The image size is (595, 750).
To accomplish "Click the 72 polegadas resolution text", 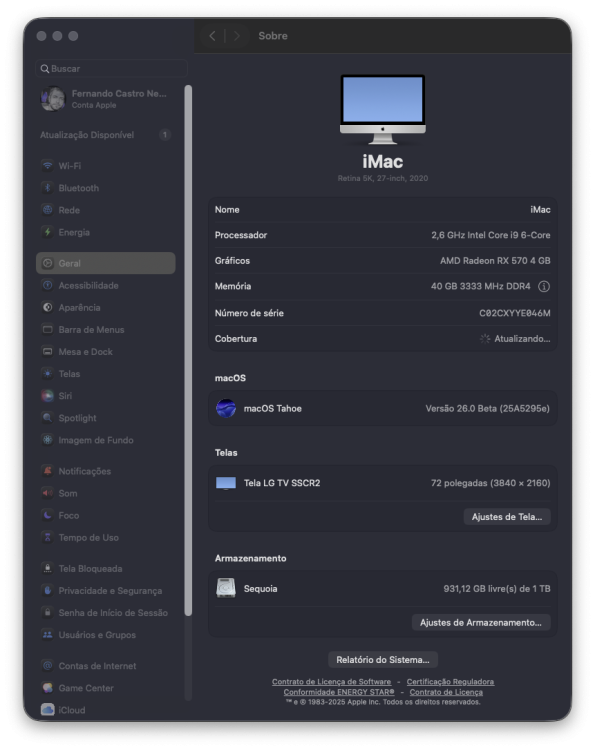I will pos(490,483).
